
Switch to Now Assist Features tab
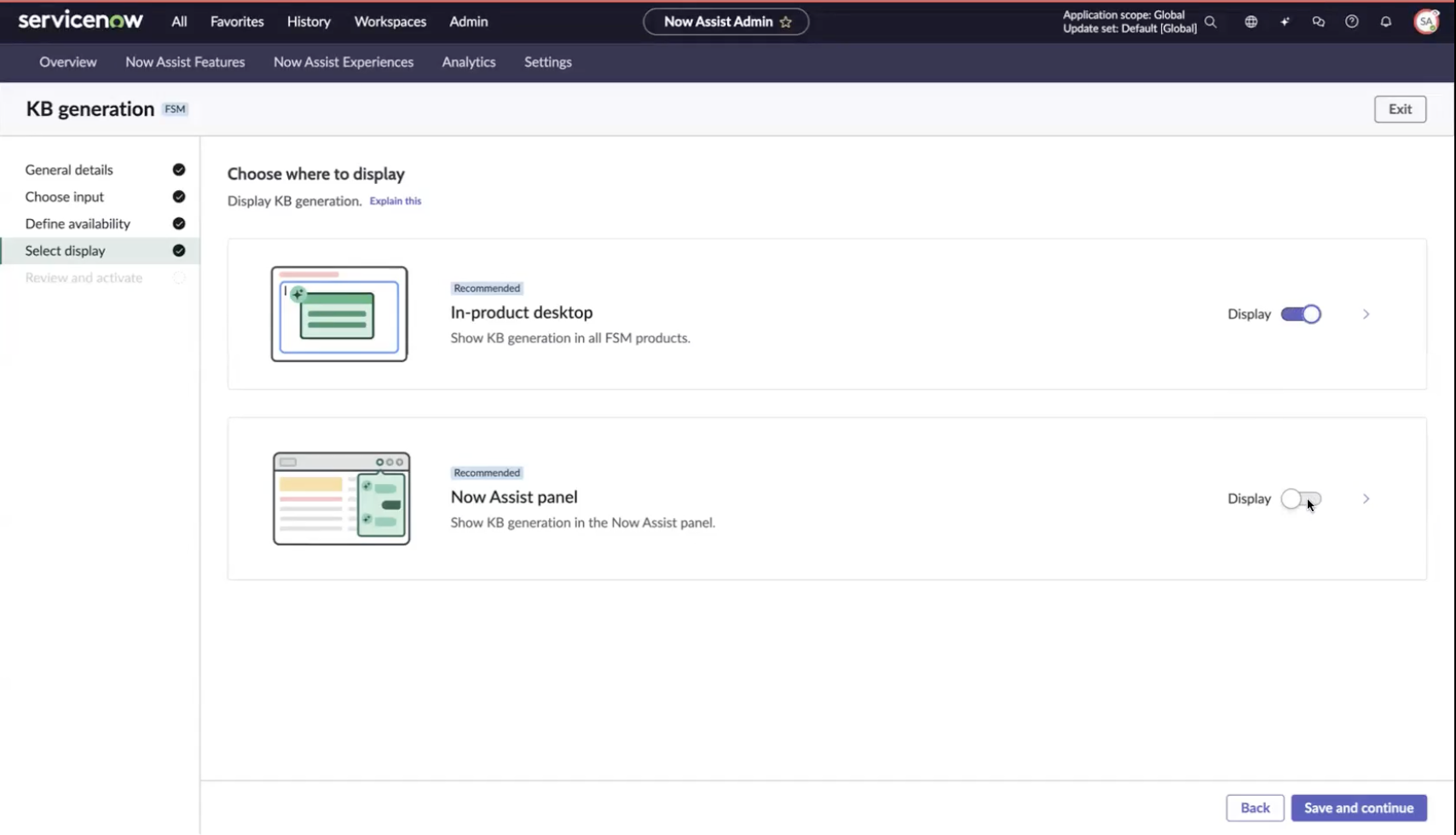[185, 62]
